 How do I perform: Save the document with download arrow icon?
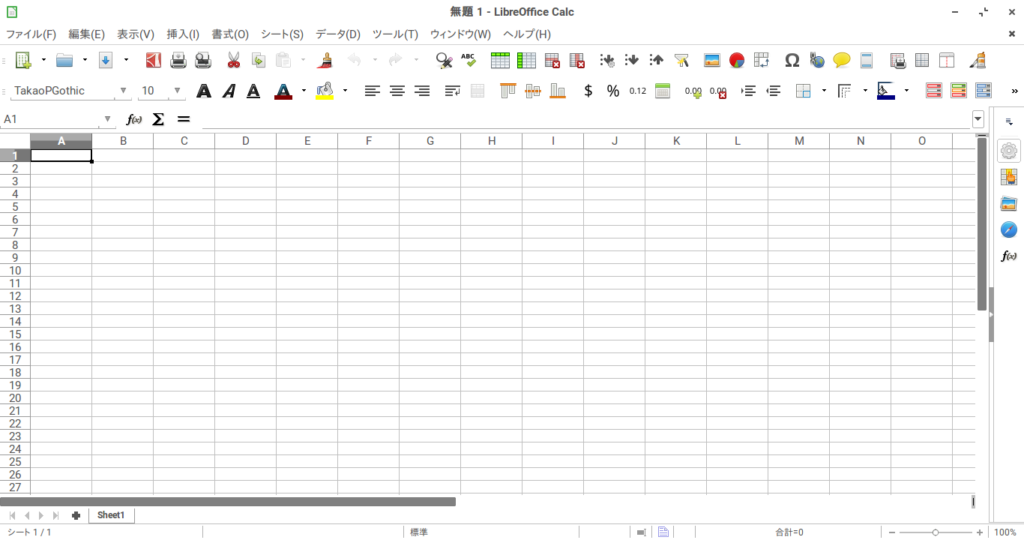coord(105,61)
